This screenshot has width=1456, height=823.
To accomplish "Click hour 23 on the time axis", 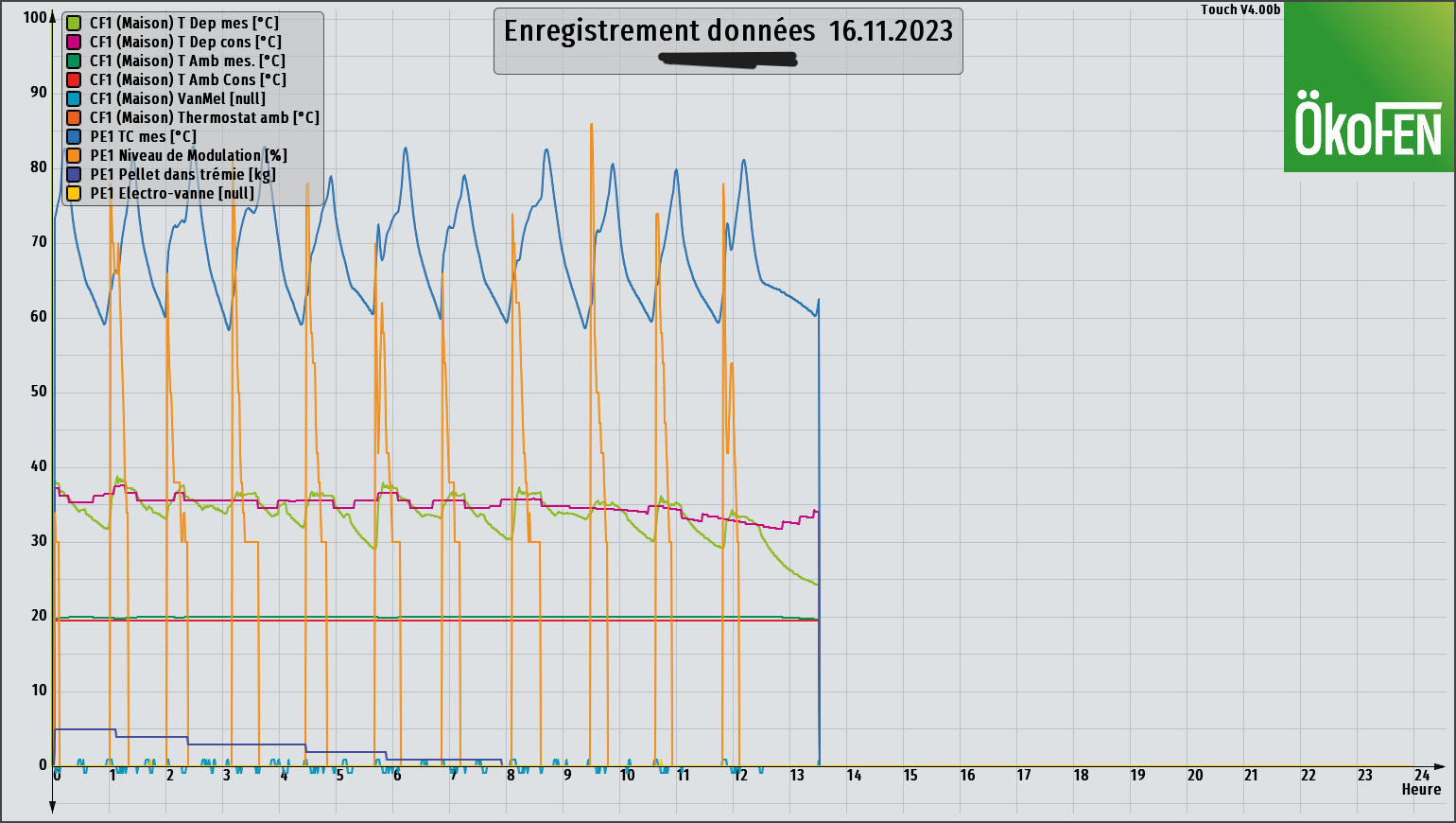I will point(1365,775).
